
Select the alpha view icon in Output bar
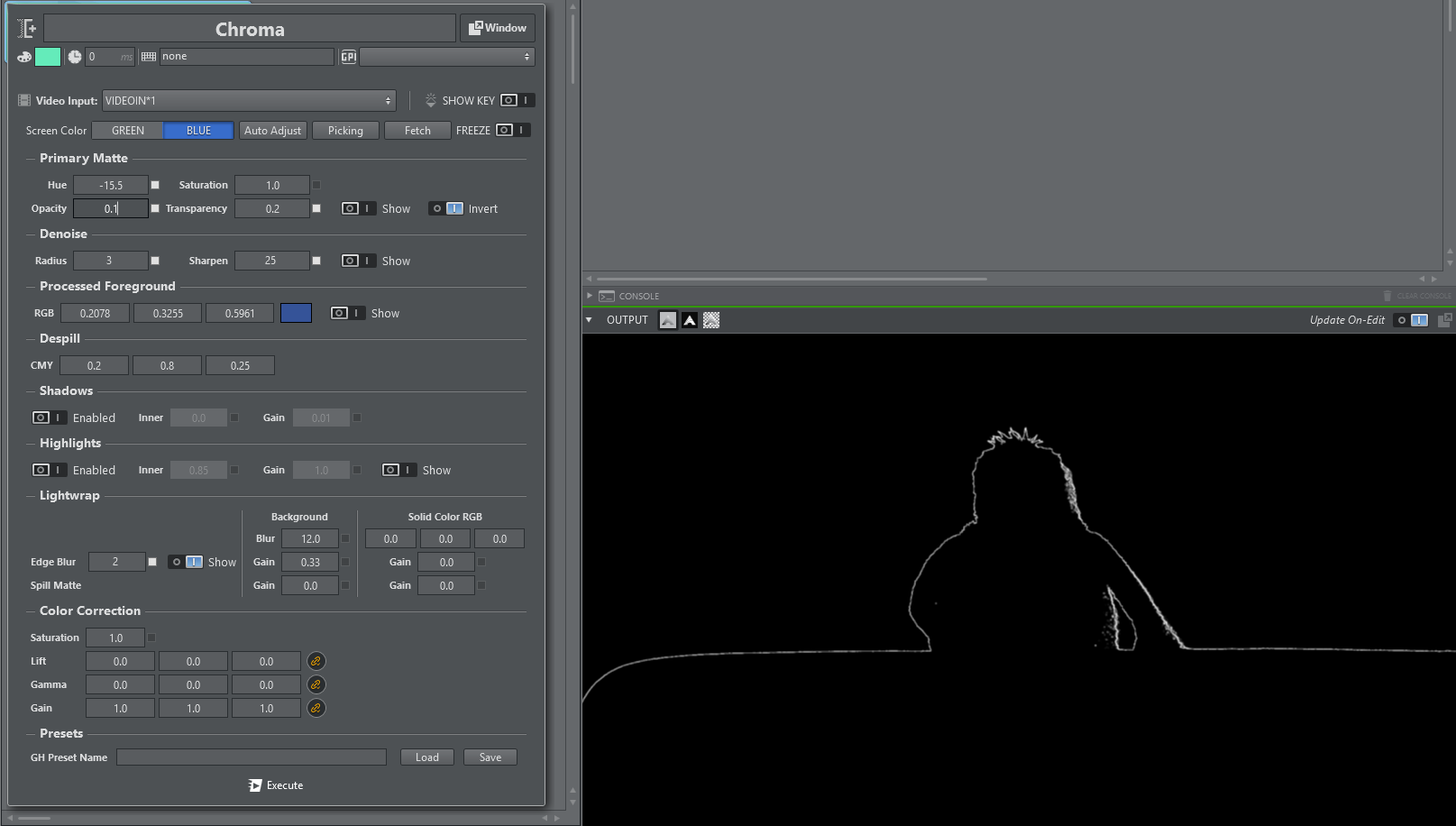pyautogui.click(x=690, y=320)
